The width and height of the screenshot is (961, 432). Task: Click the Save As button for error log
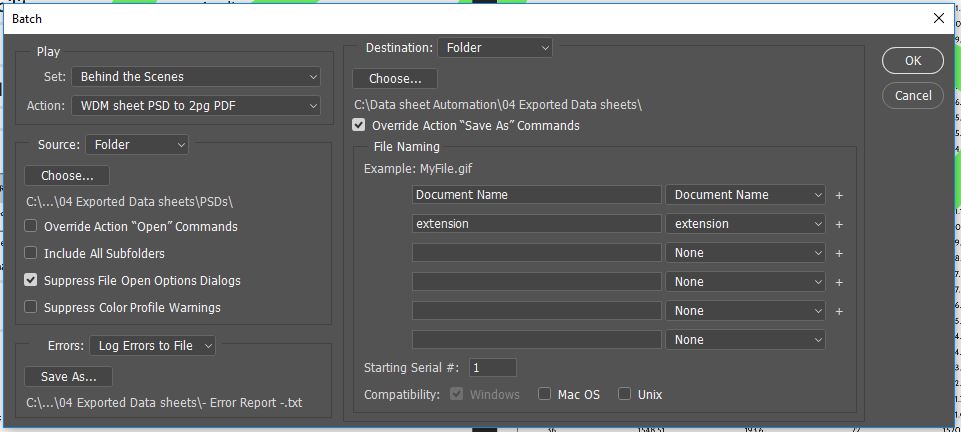69,376
